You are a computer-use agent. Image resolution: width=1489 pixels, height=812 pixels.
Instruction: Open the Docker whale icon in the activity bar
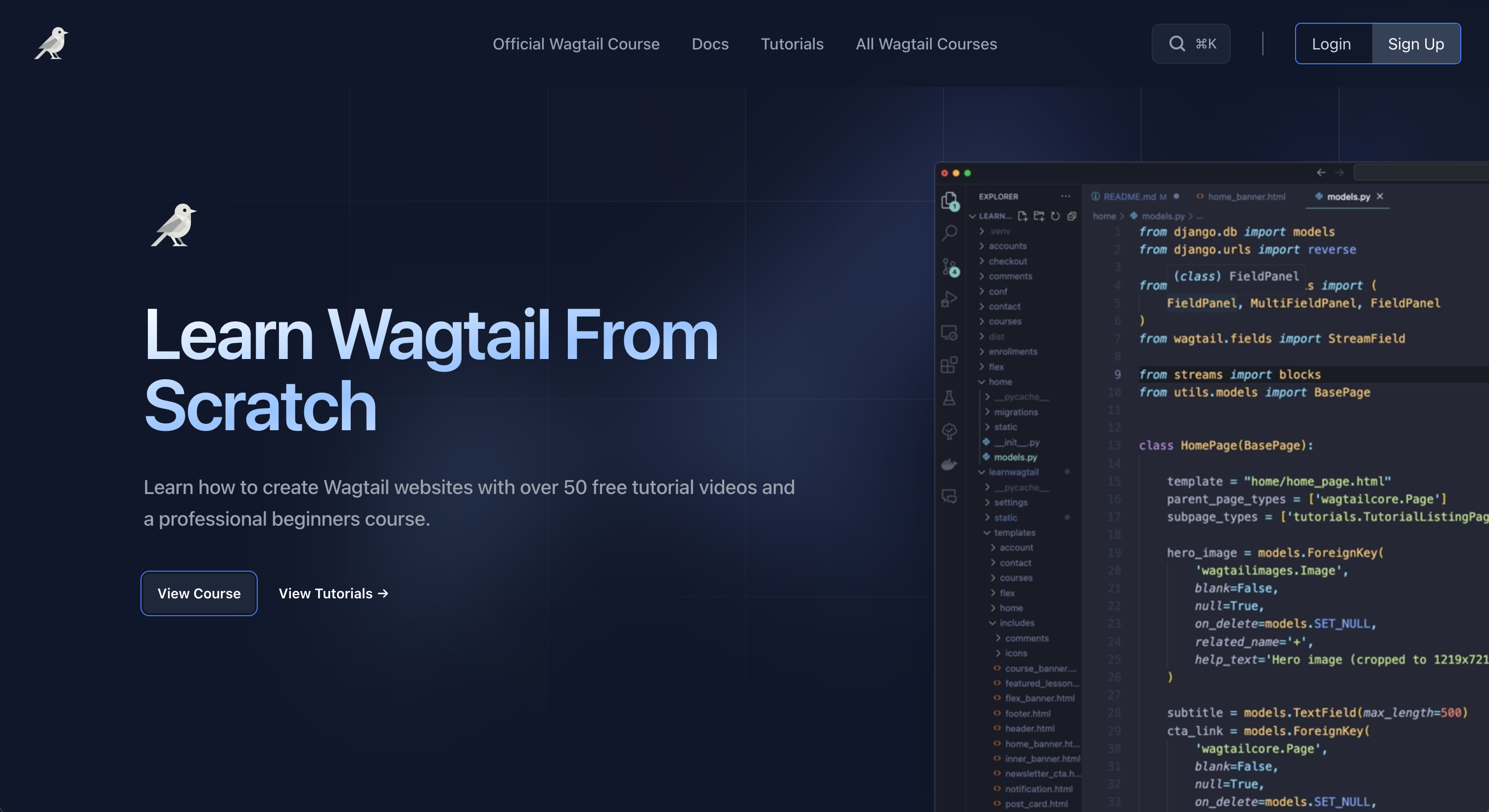coord(949,464)
